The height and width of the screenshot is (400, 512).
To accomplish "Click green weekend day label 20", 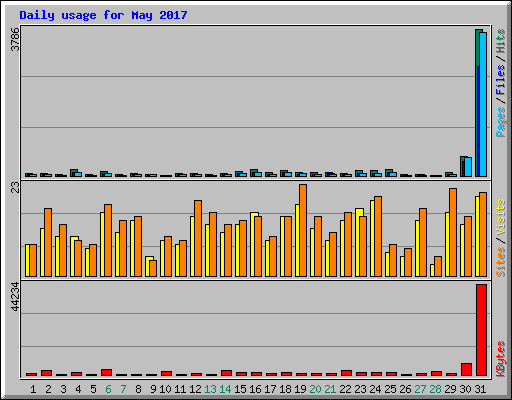I will point(315,389).
